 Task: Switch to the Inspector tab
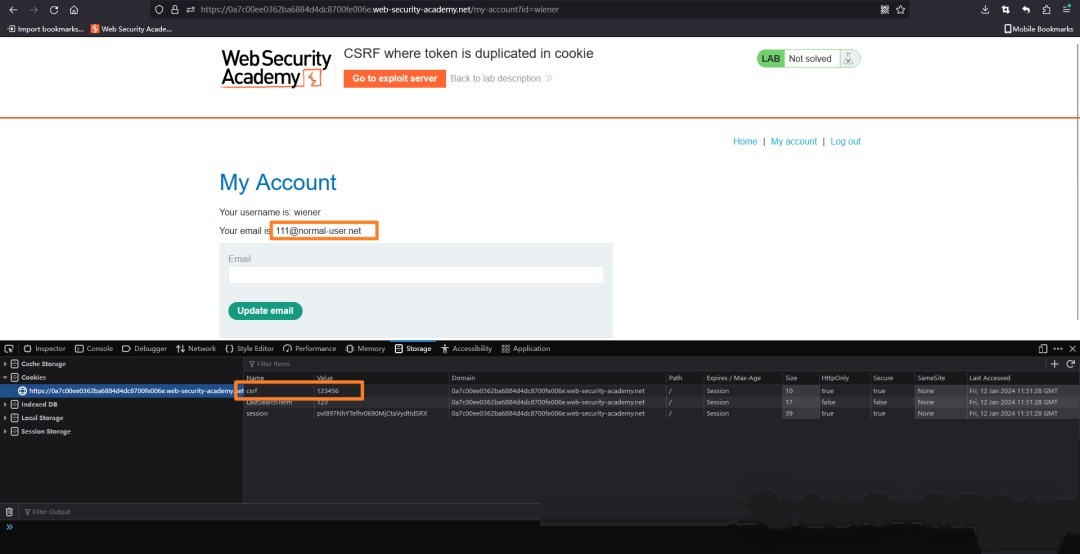coord(45,349)
